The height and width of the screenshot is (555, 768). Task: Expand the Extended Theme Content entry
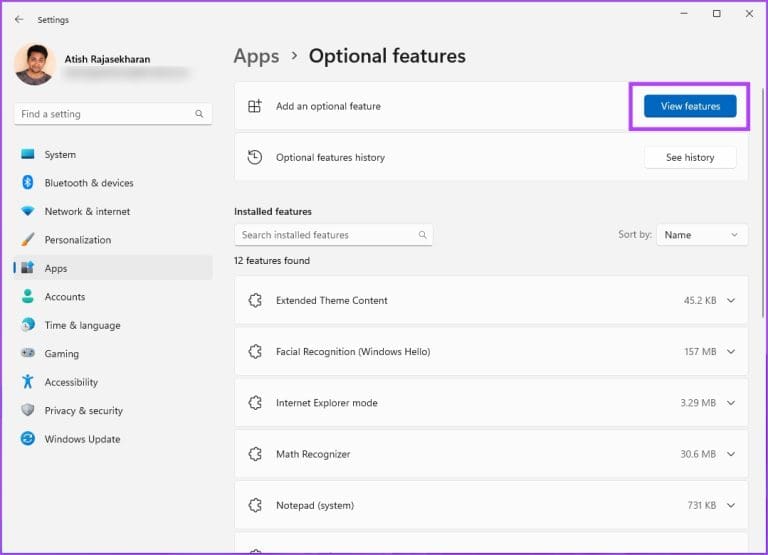731,300
